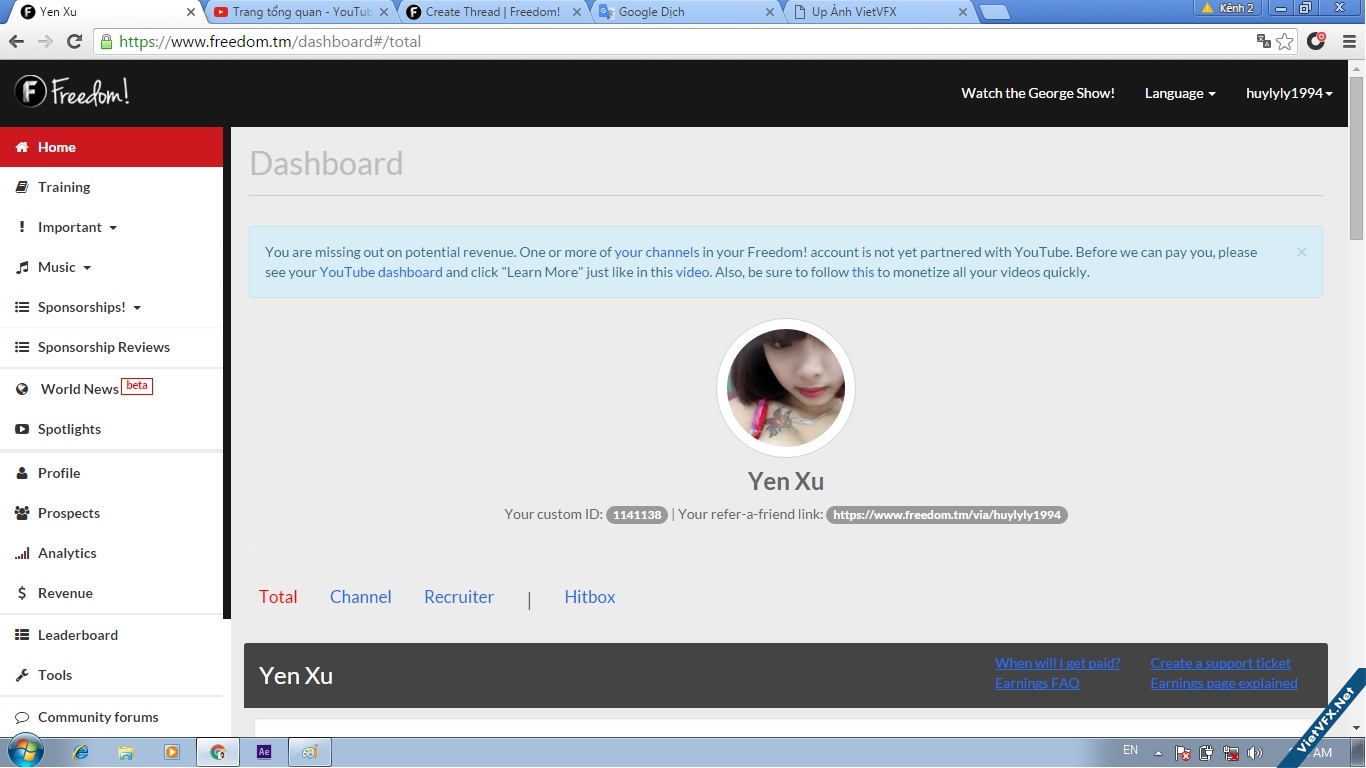The height and width of the screenshot is (768, 1366).
Task: Expand the Music sidebar submenu
Action: pos(65,267)
